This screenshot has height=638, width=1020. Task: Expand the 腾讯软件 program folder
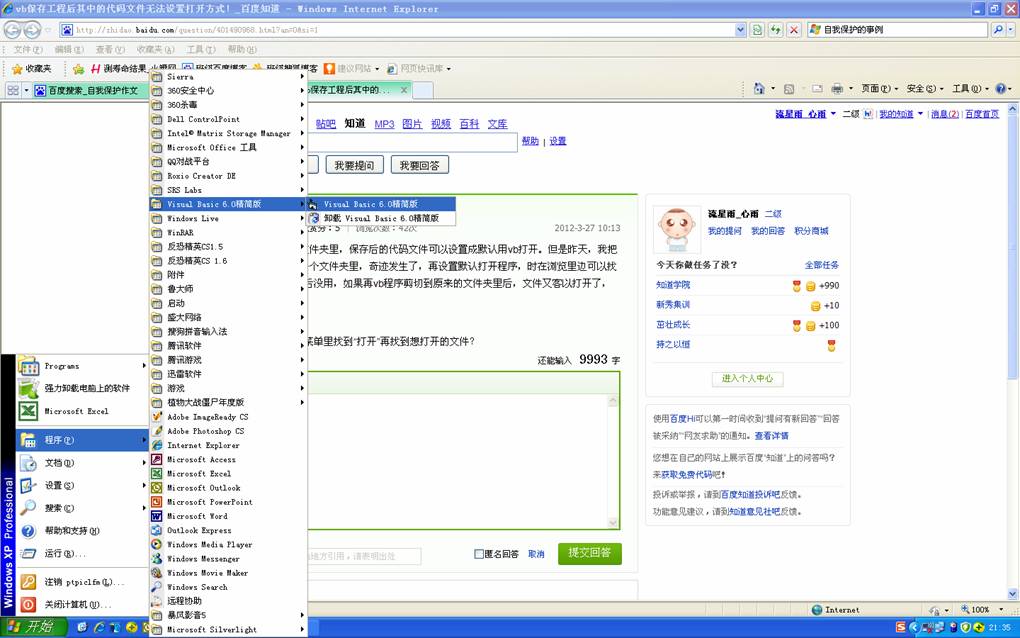(228, 346)
